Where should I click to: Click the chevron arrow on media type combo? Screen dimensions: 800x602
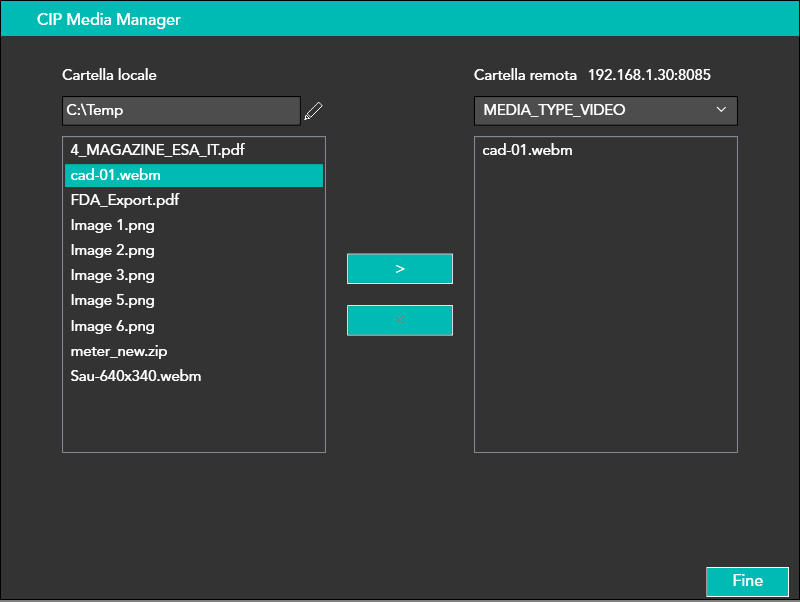721,110
